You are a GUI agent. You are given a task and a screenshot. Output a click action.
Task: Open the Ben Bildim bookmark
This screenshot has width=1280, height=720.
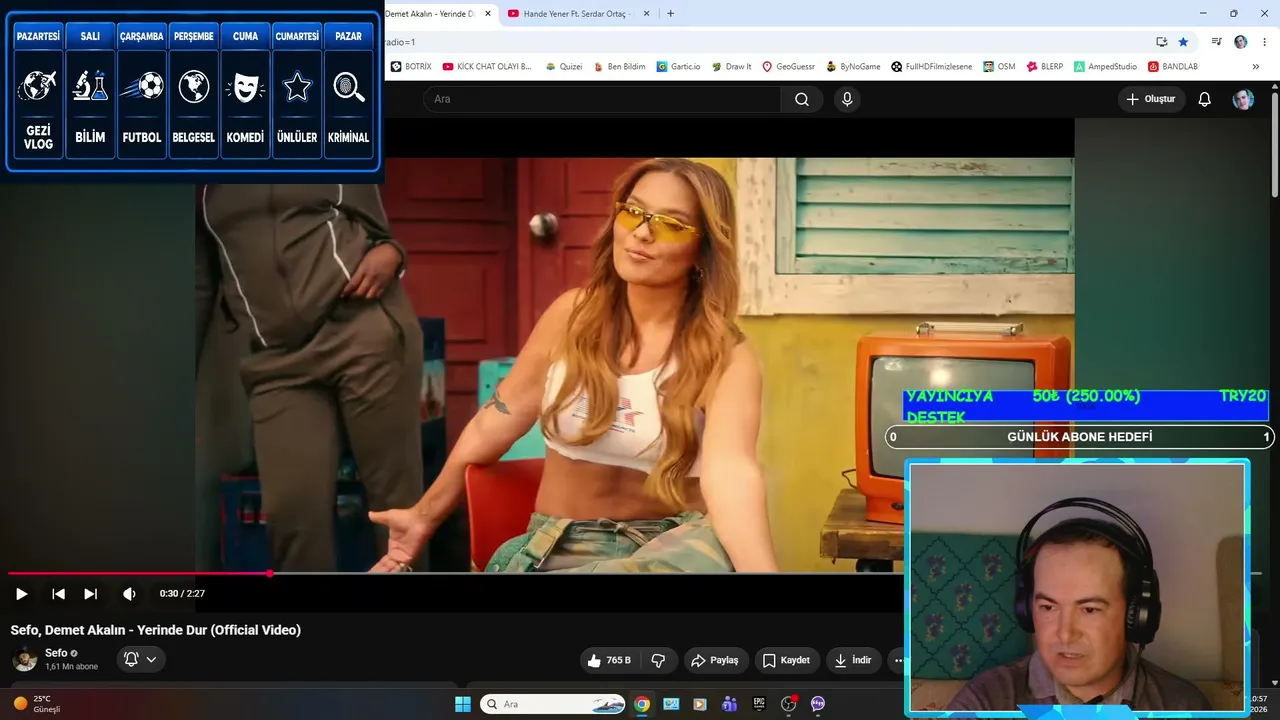(619, 67)
